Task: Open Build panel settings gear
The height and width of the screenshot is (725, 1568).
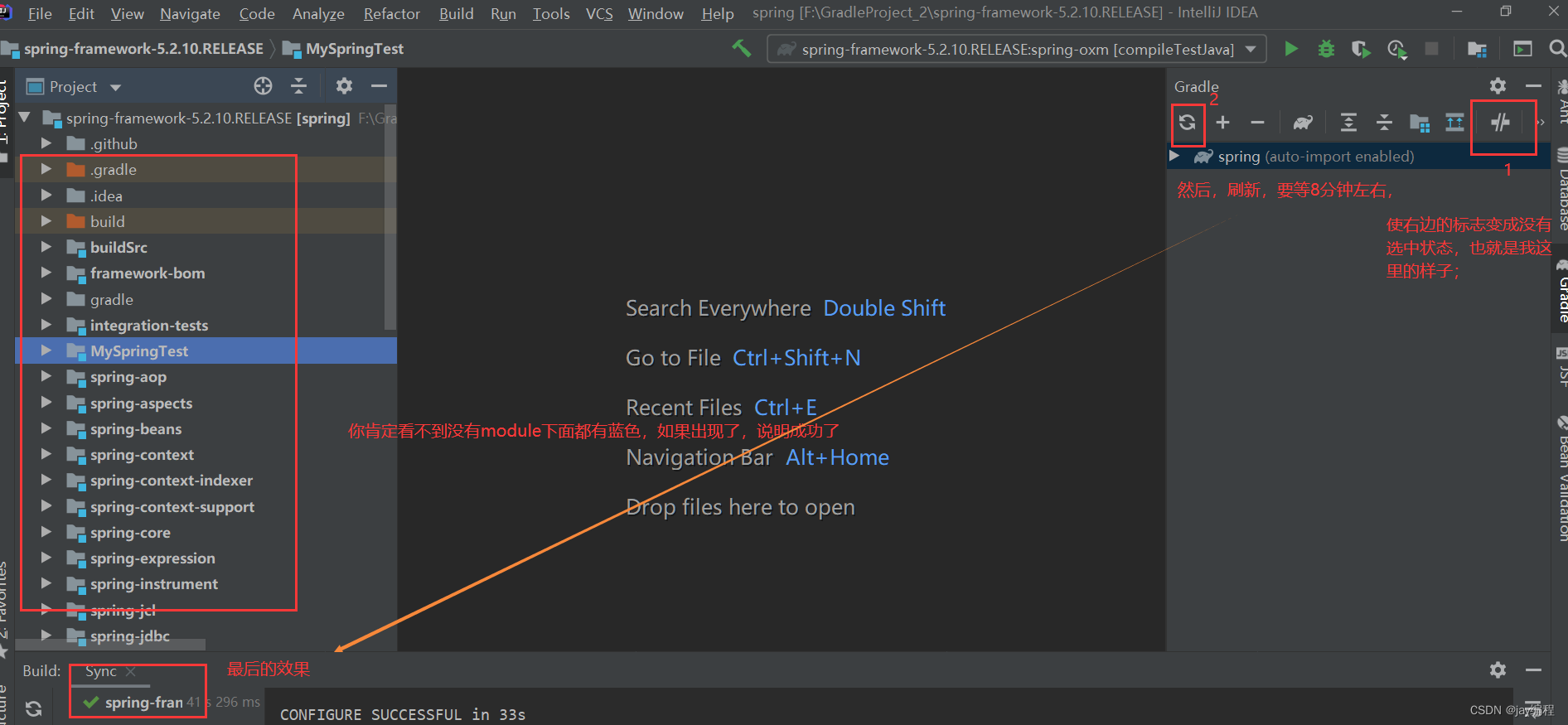Action: [1498, 669]
